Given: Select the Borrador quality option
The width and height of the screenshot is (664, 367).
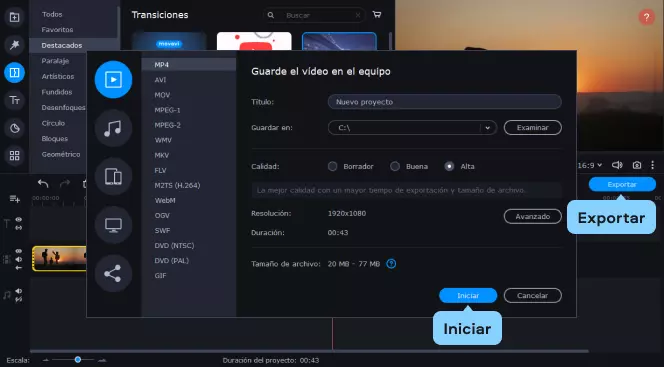Looking at the screenshot, I should pyautogui.click(x=332, y=166).
